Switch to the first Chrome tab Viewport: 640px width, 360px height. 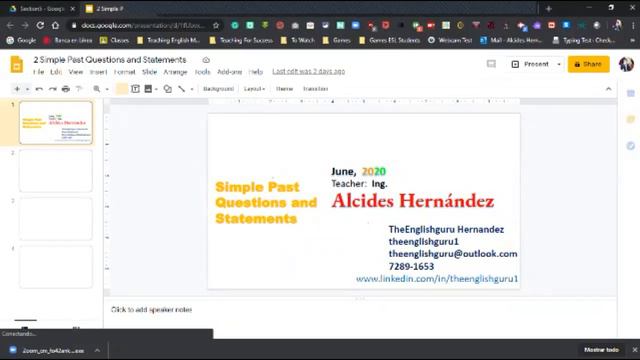pyautogui.click(x=41, y=9)
